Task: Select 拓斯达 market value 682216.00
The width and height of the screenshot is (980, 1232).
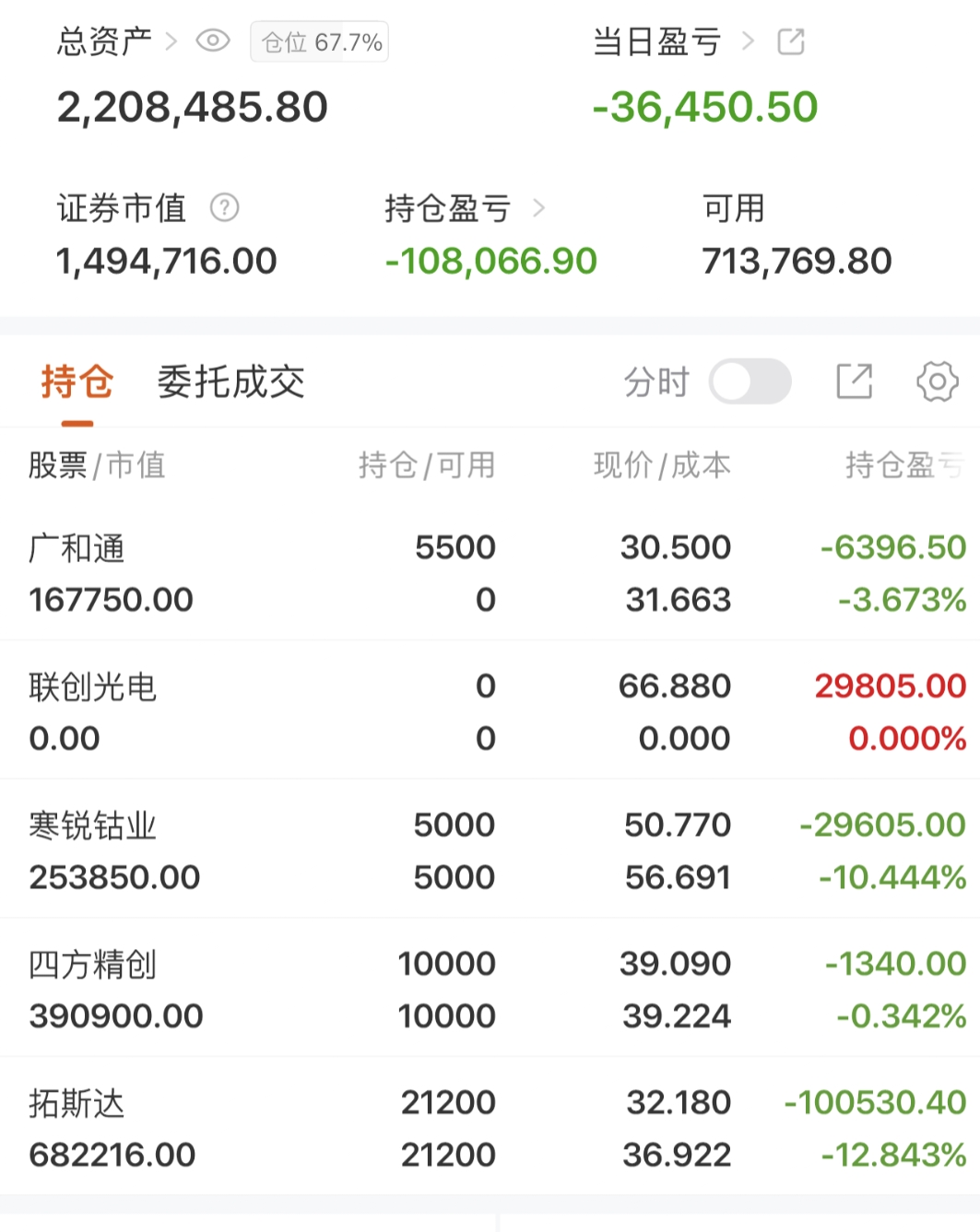Action: click(x=112, y=1155)
